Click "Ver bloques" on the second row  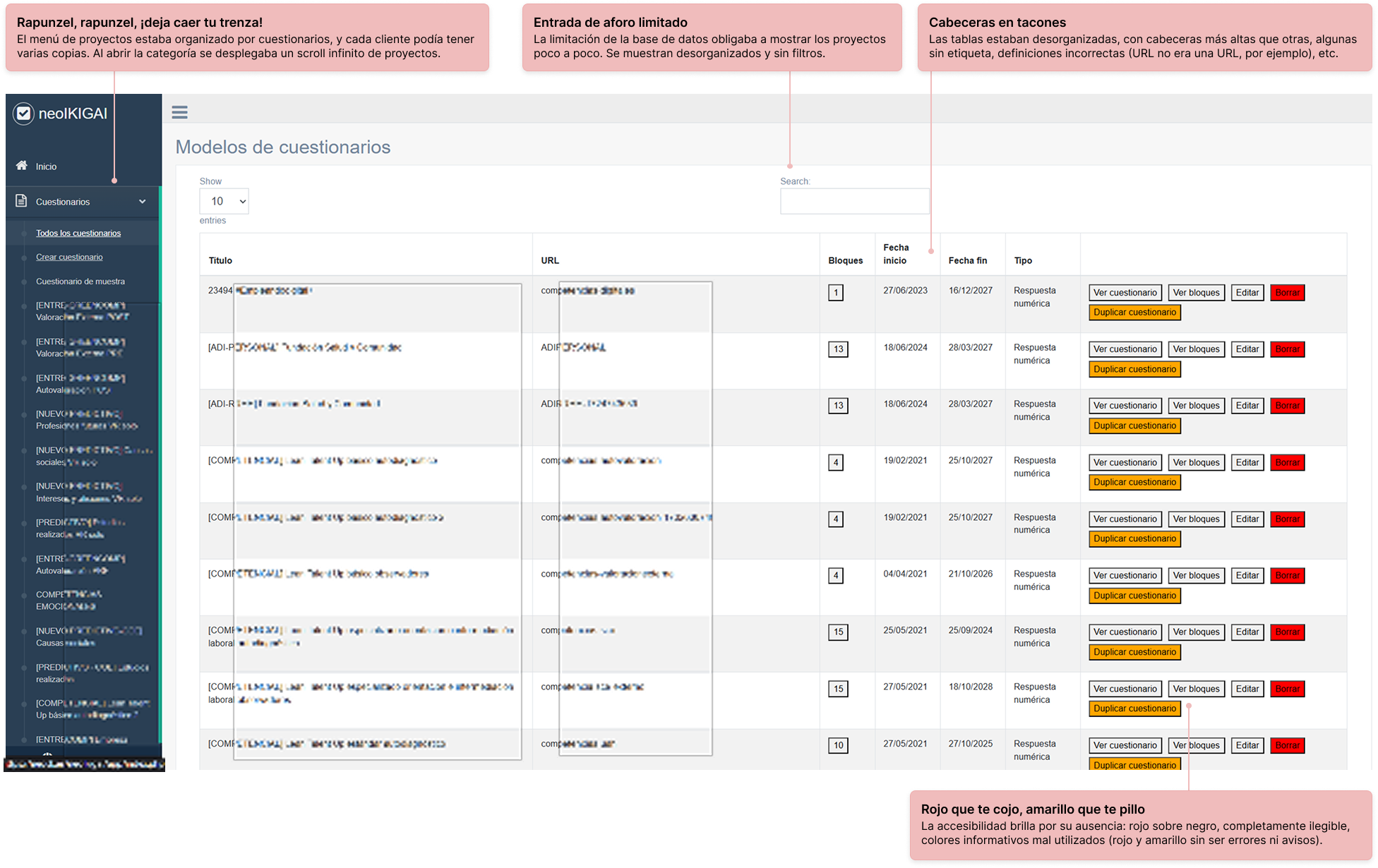click(x=1196, y=349)
